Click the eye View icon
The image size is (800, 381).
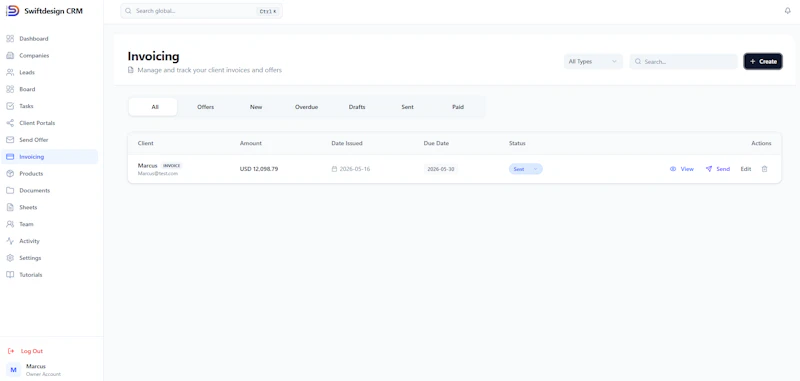(x=673, y=169)
